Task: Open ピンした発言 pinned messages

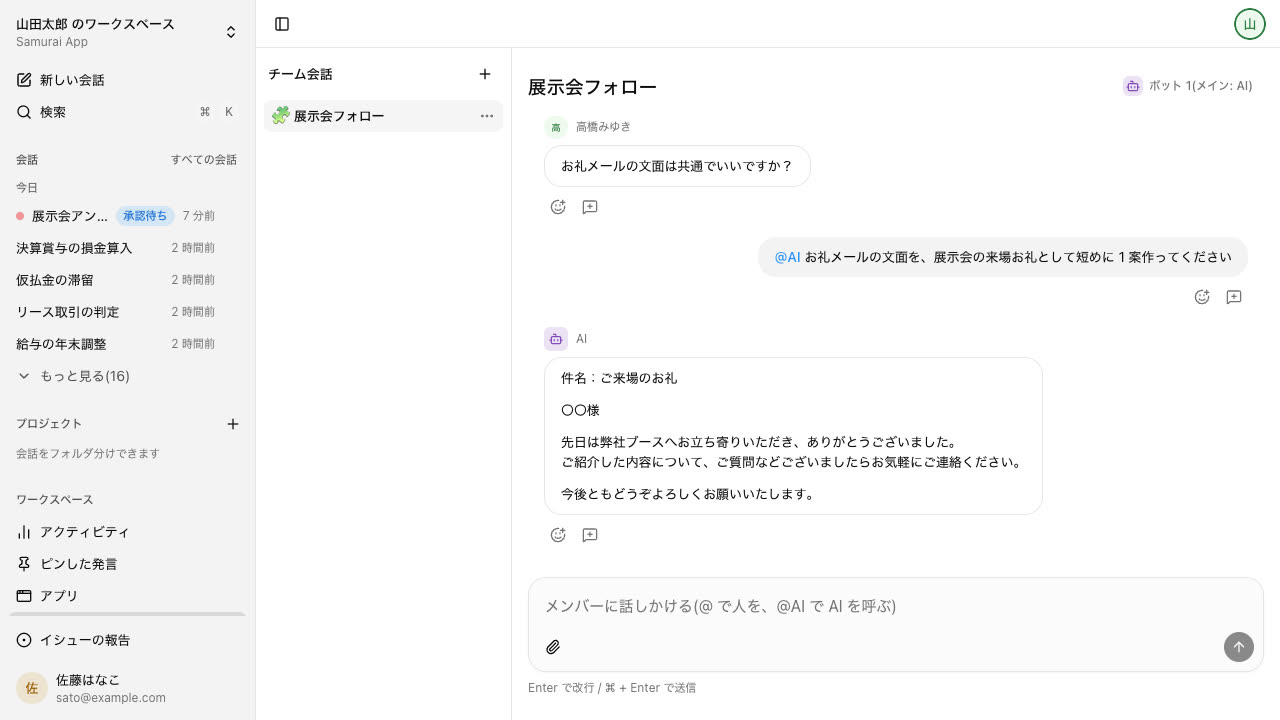Action: pyautogui.click(x=127, y=564)
